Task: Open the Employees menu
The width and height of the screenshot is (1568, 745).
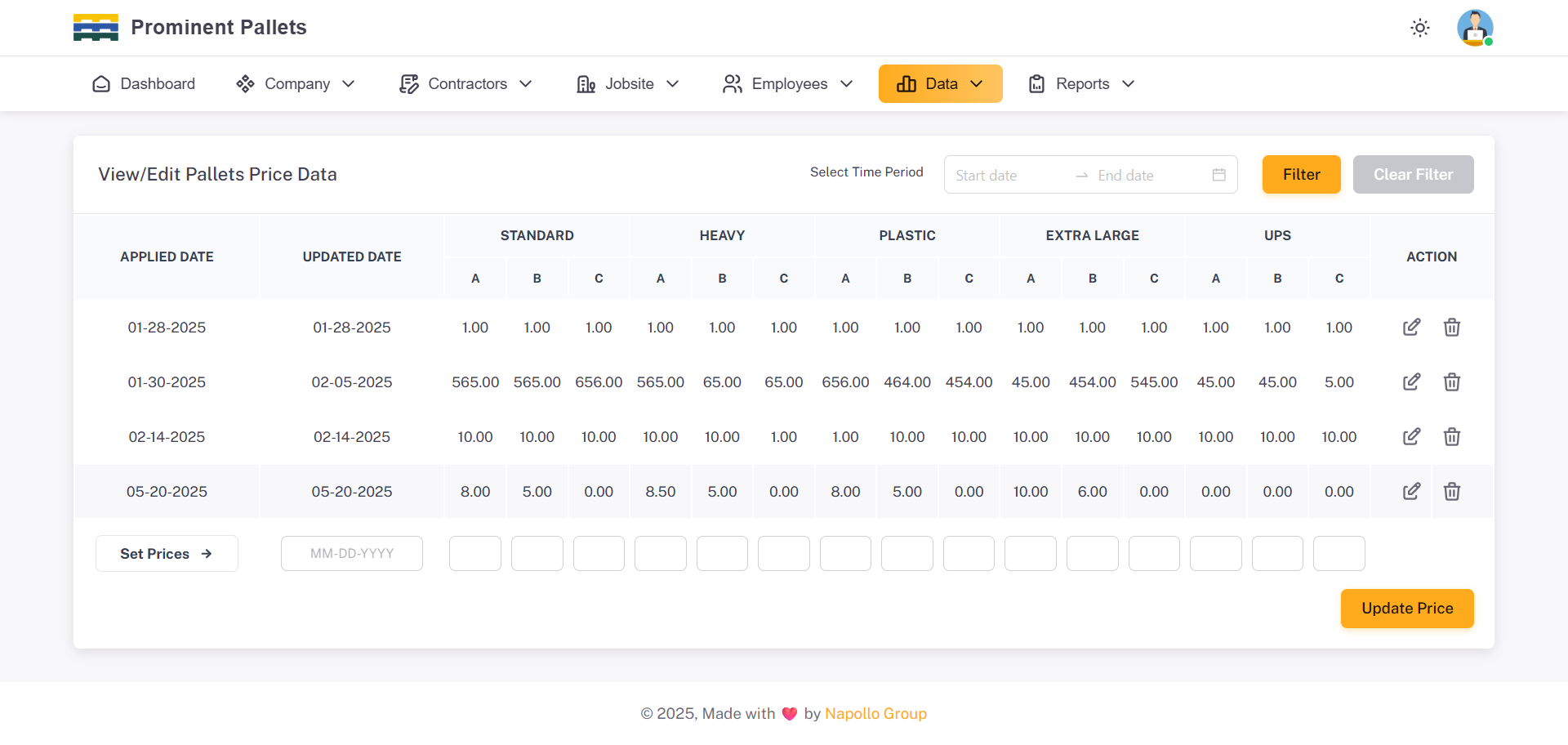Action: (x=787, y=84)
